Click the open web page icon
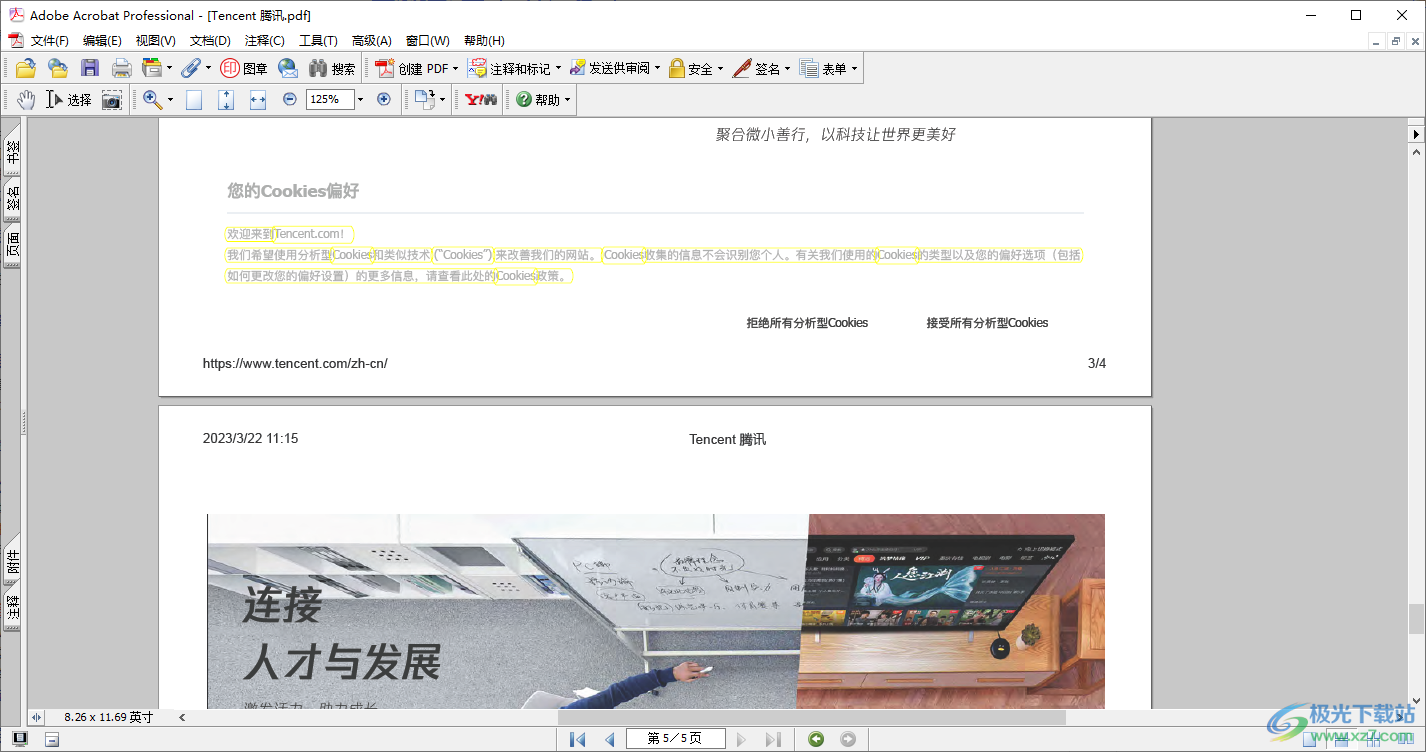This screenshot has height=752, width=1426. 58,68
